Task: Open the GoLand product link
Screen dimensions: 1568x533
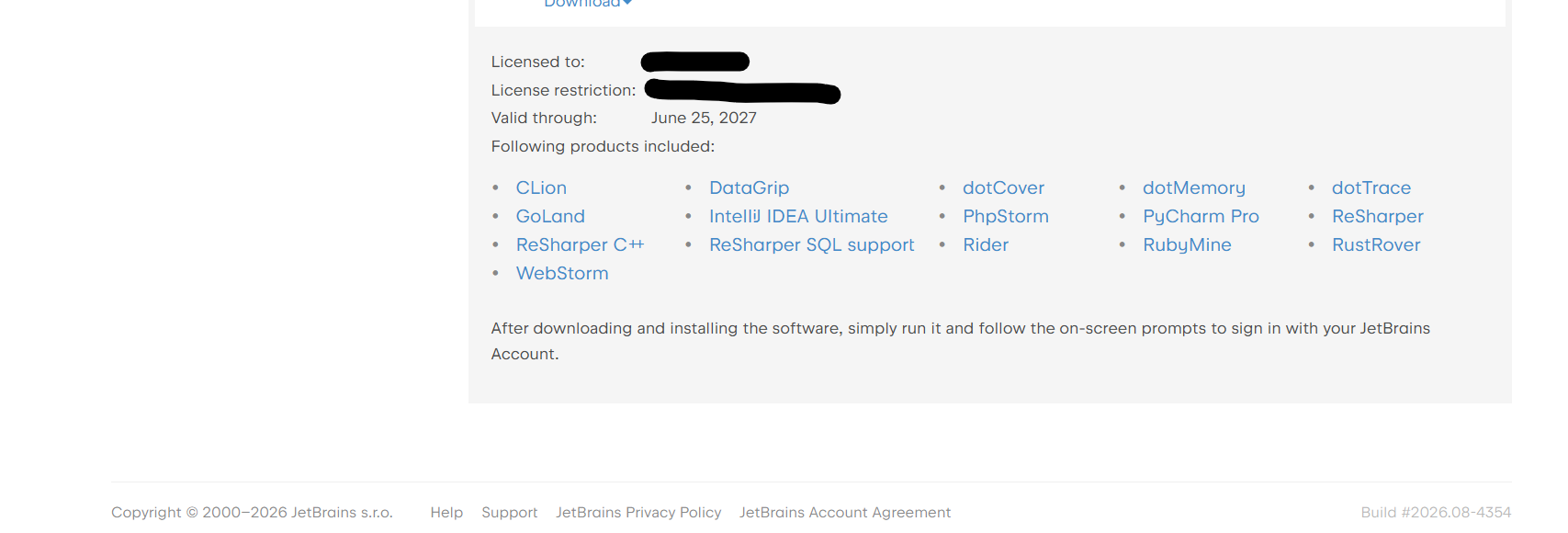Action: click(550, 216)
